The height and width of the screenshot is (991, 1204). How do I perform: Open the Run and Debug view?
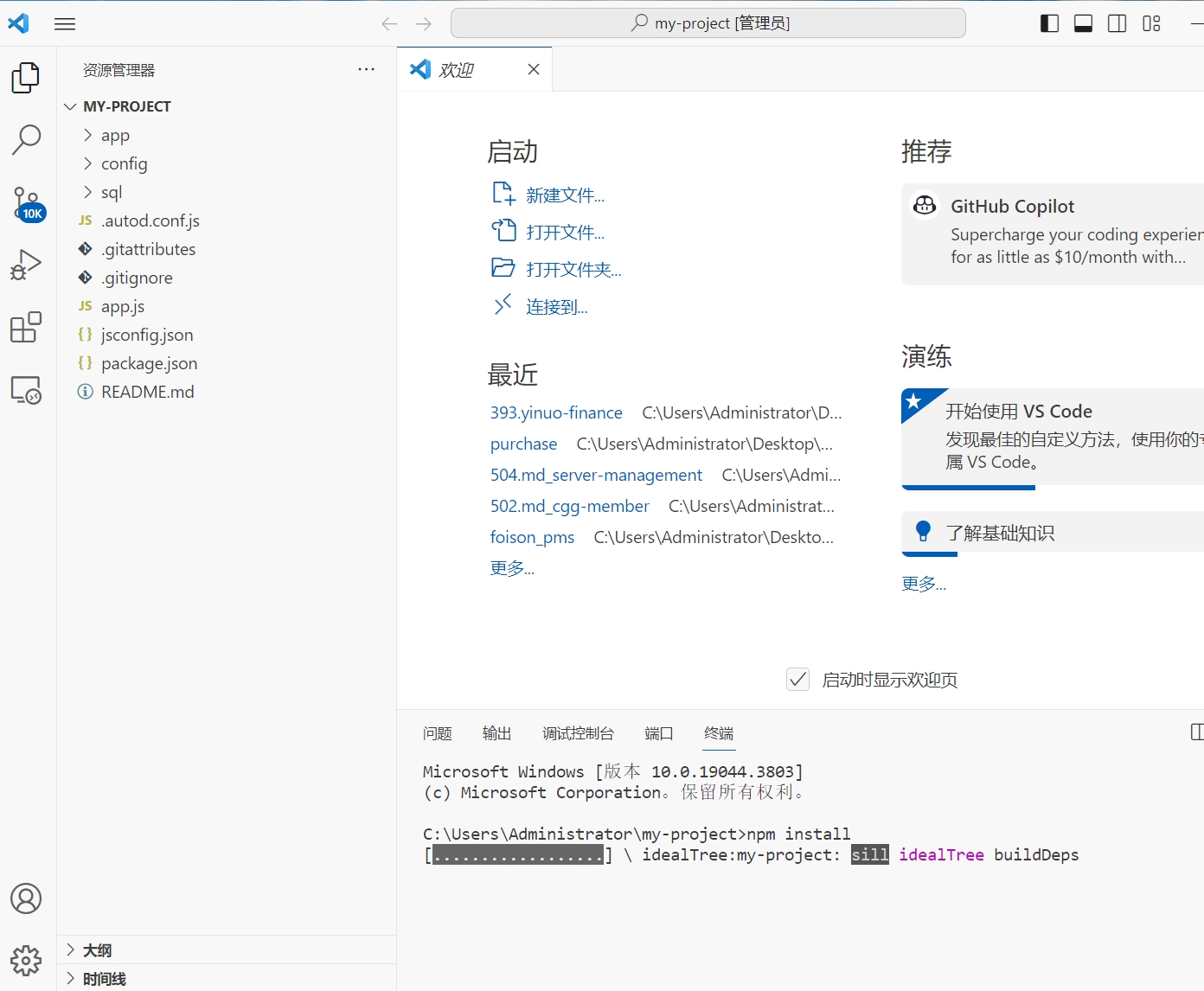pyautogui.click(x=26, y=265)
